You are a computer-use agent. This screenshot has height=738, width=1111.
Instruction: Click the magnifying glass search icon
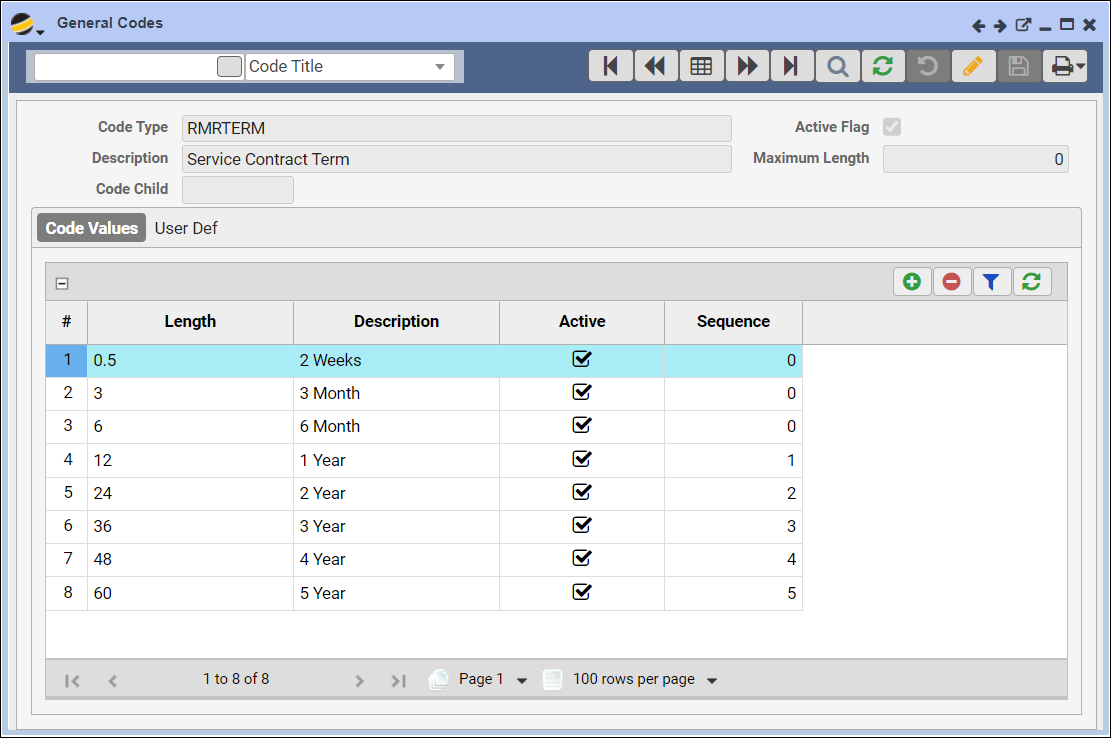coord(837,66)
